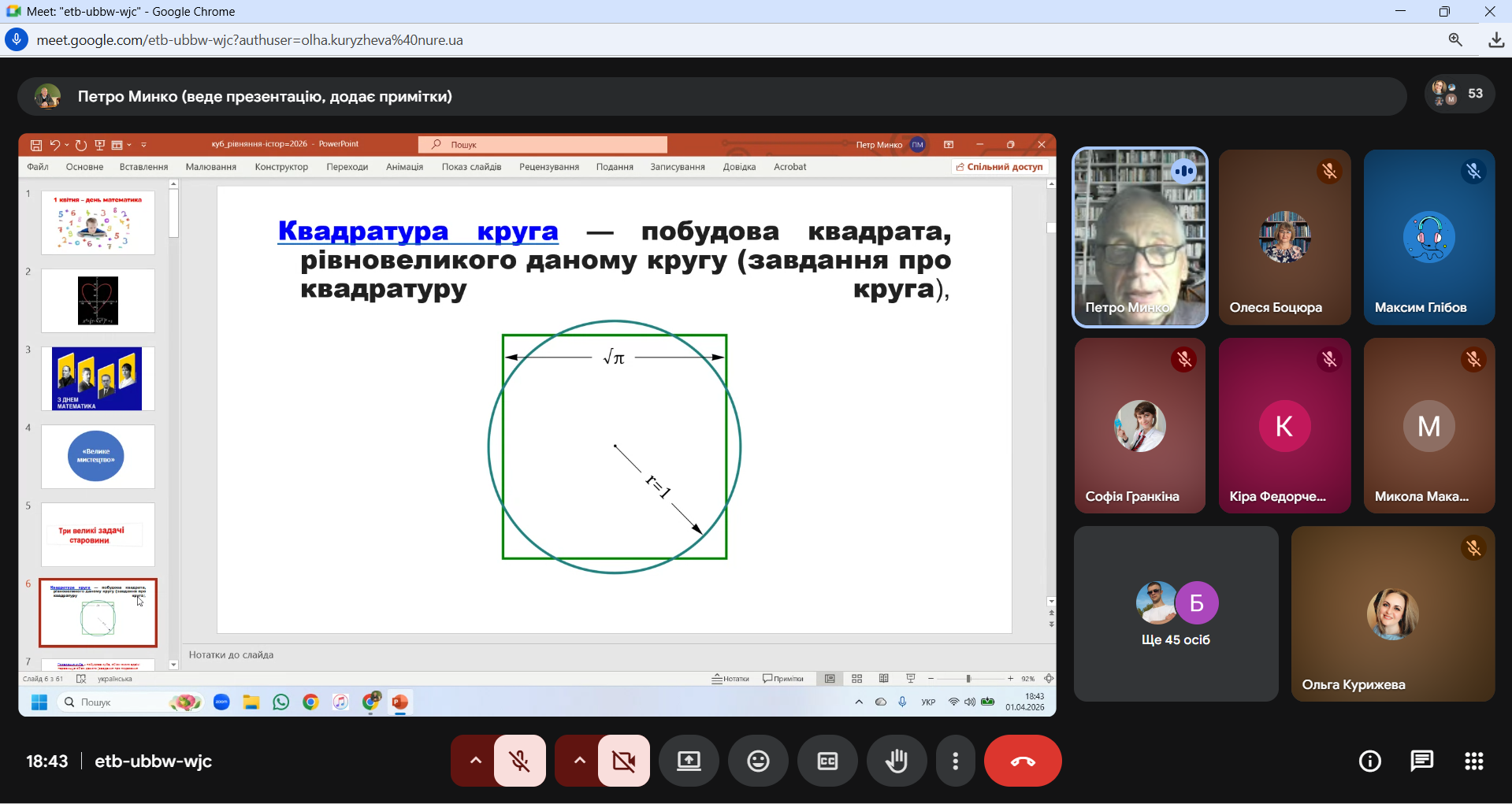Expand video settings arrow beside camera

click(x=579, y=761)
